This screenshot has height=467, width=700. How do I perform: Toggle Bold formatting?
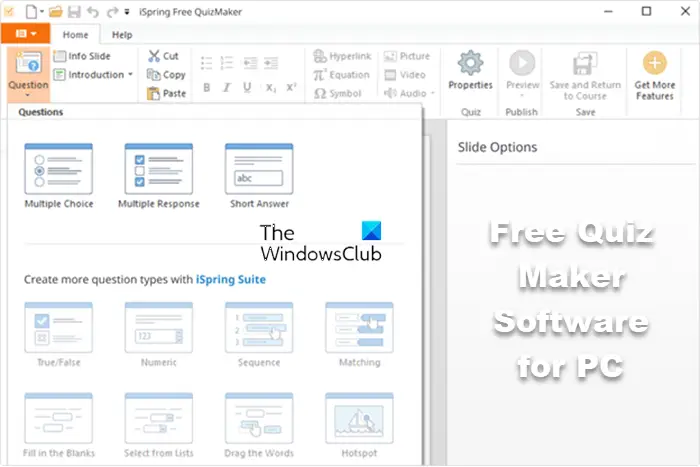[206, 88]
